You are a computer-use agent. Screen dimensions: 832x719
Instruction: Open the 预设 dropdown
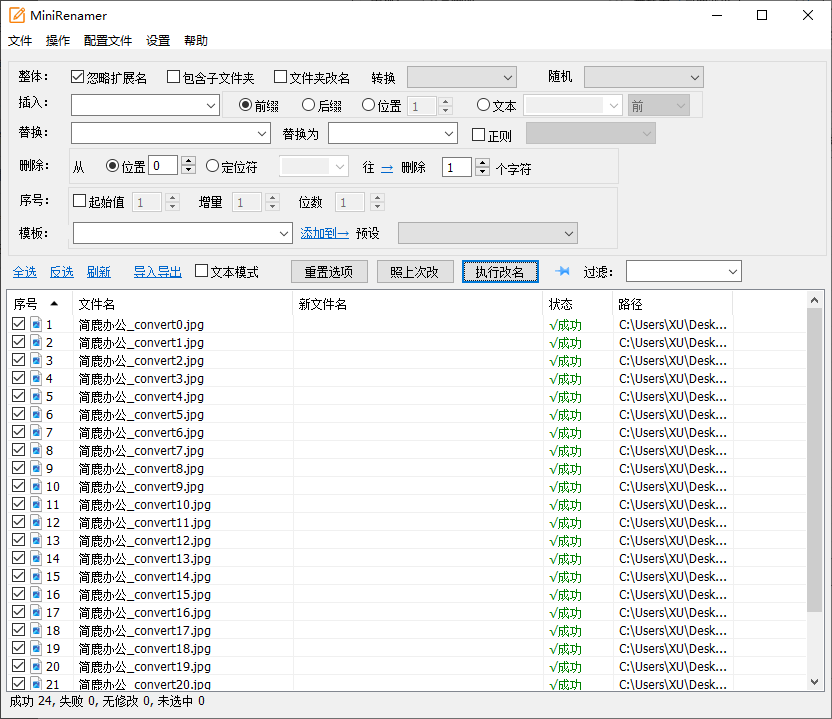[487, 232]
